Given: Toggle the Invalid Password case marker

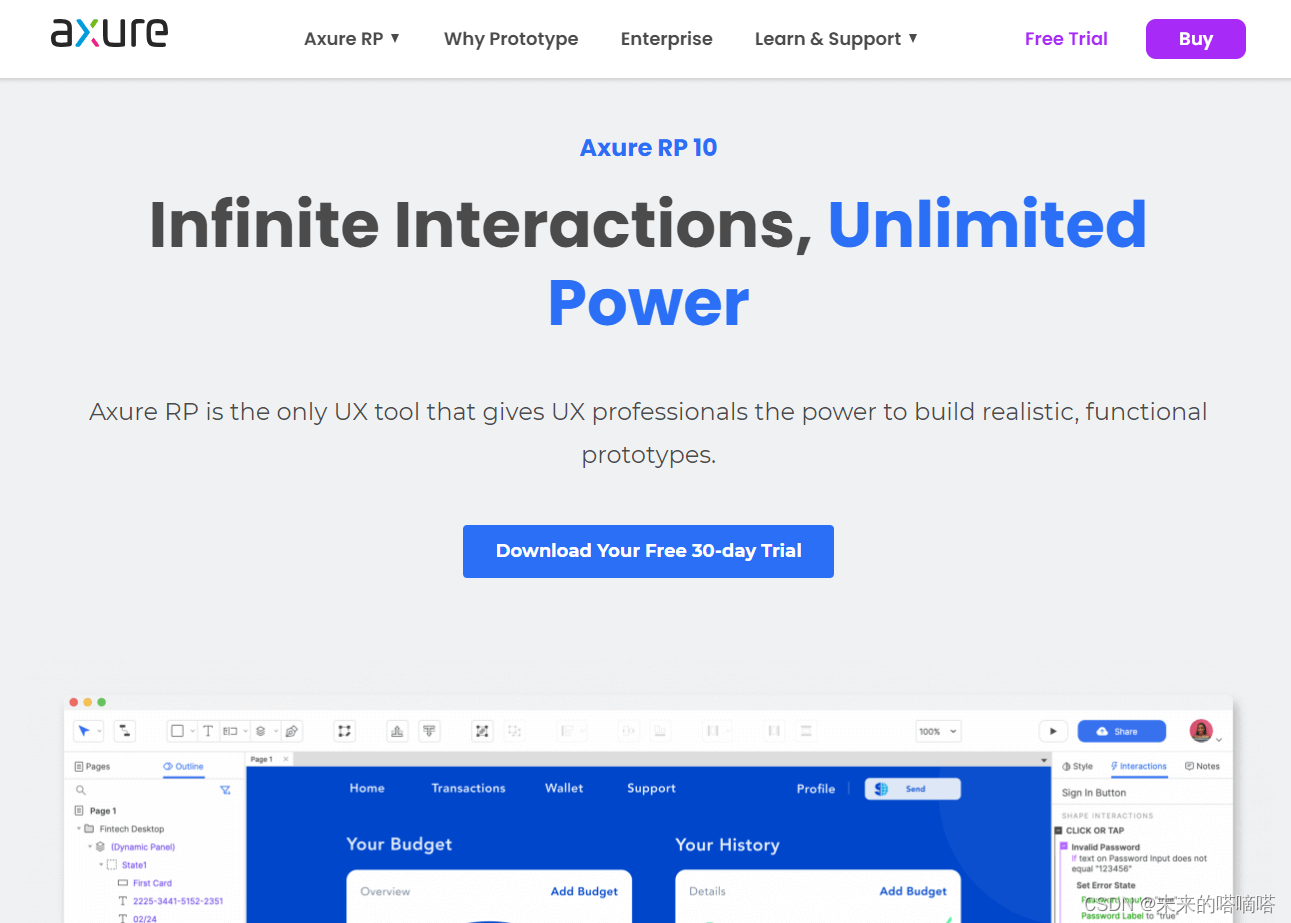Looking at the screenshot, I should (x=1064, y=846).
